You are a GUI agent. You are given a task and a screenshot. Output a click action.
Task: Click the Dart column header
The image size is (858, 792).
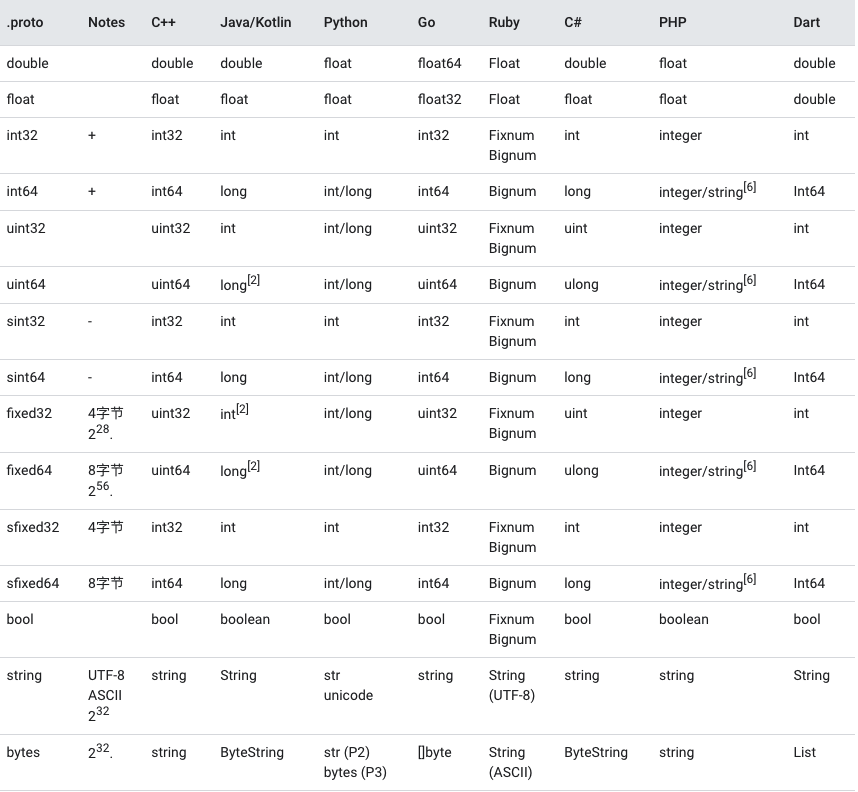[807, 22]
